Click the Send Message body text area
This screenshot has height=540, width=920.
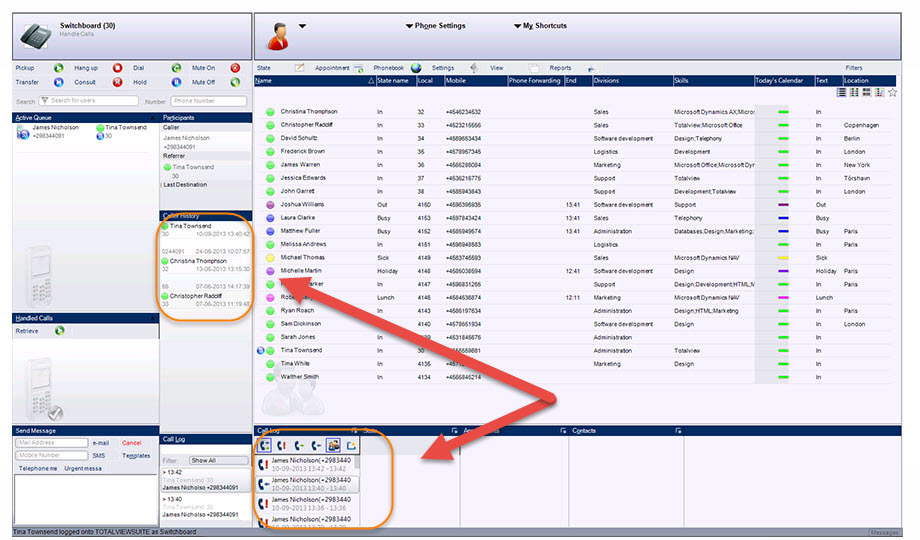coord(86,499)
